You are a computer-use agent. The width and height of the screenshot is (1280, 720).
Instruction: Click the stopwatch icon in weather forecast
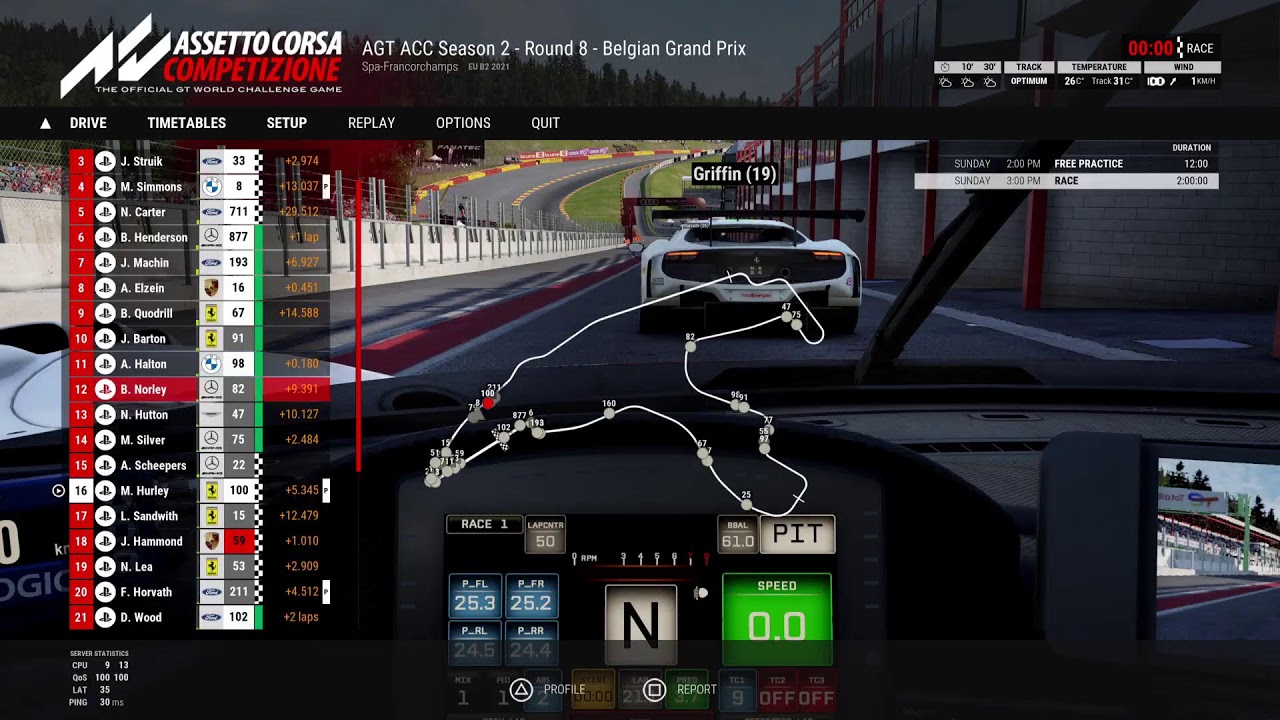(x=945, y=67)
